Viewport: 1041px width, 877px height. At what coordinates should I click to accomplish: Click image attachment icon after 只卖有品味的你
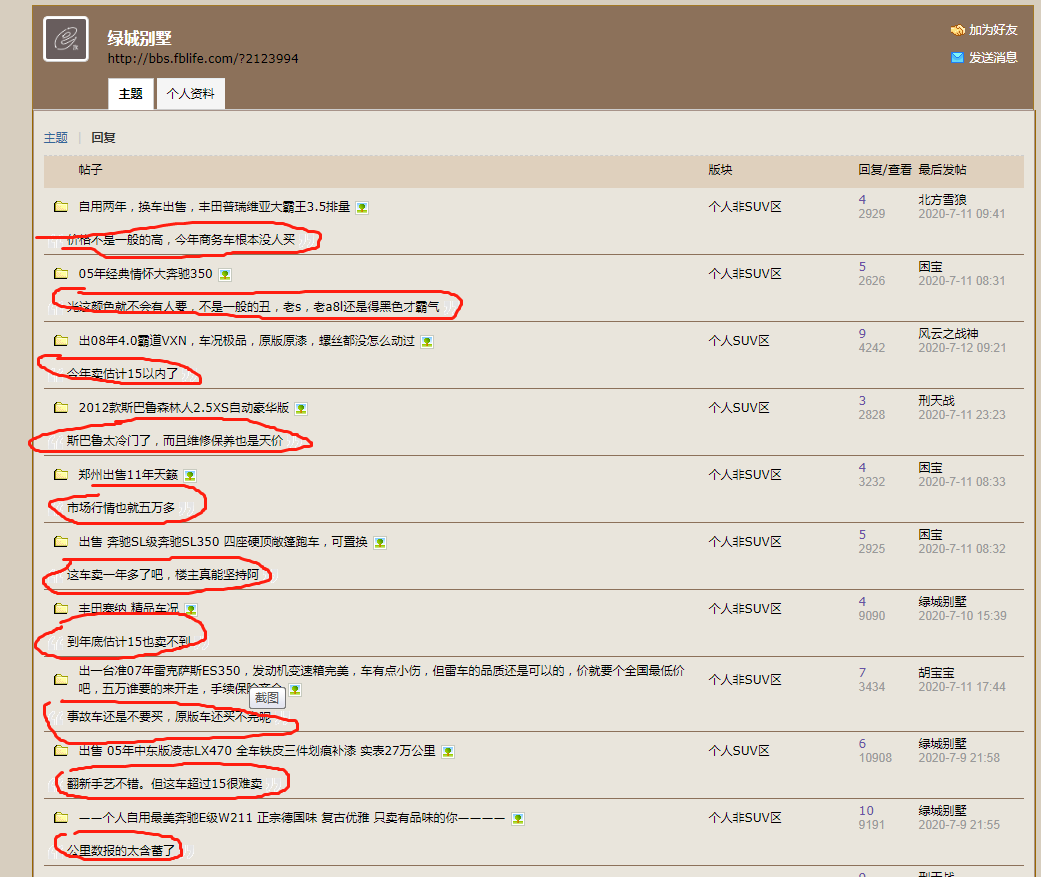tap(518, 819)
